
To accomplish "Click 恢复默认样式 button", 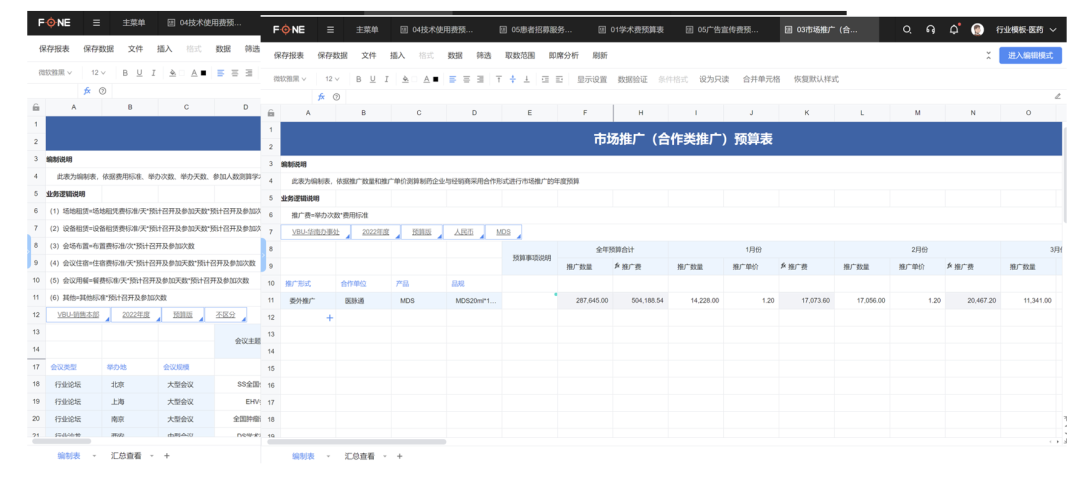I will 816,79.
